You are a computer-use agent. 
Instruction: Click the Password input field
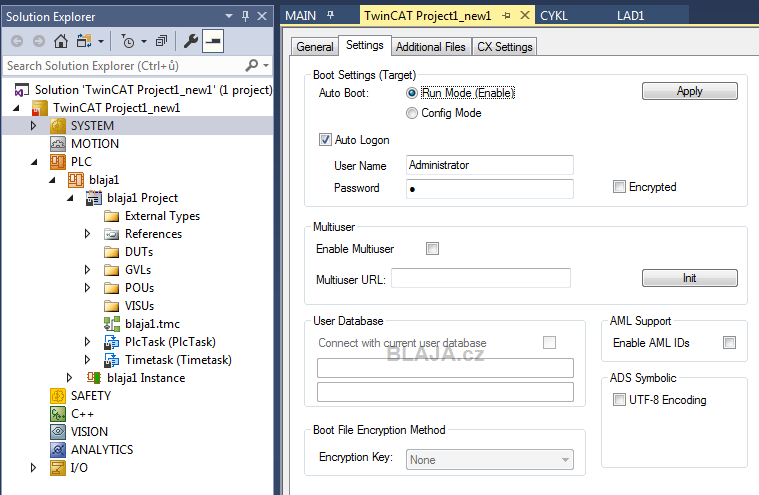click(489, 189)
